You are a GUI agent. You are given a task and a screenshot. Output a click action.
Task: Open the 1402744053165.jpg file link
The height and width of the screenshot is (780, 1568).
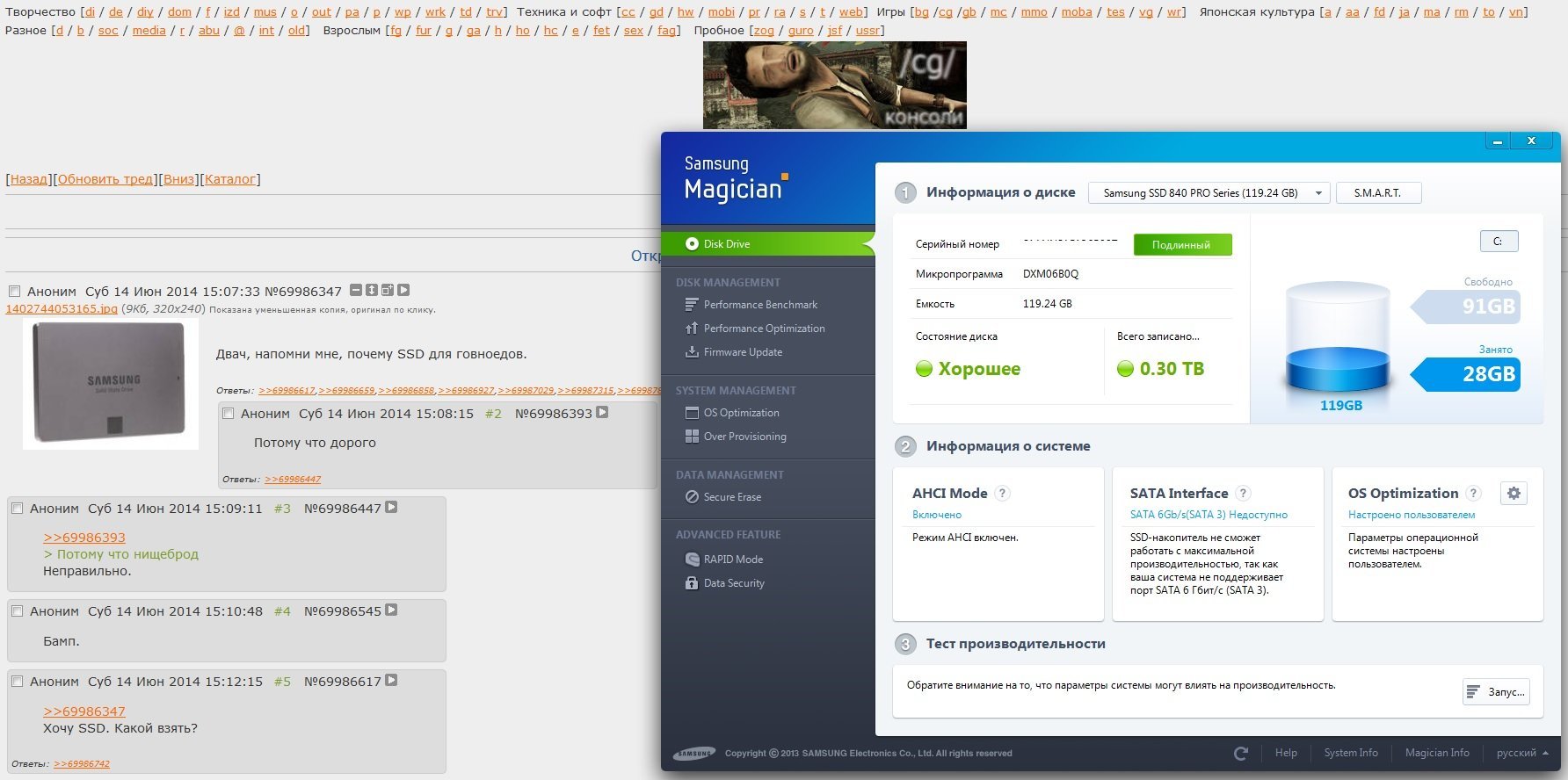(62, 309)
